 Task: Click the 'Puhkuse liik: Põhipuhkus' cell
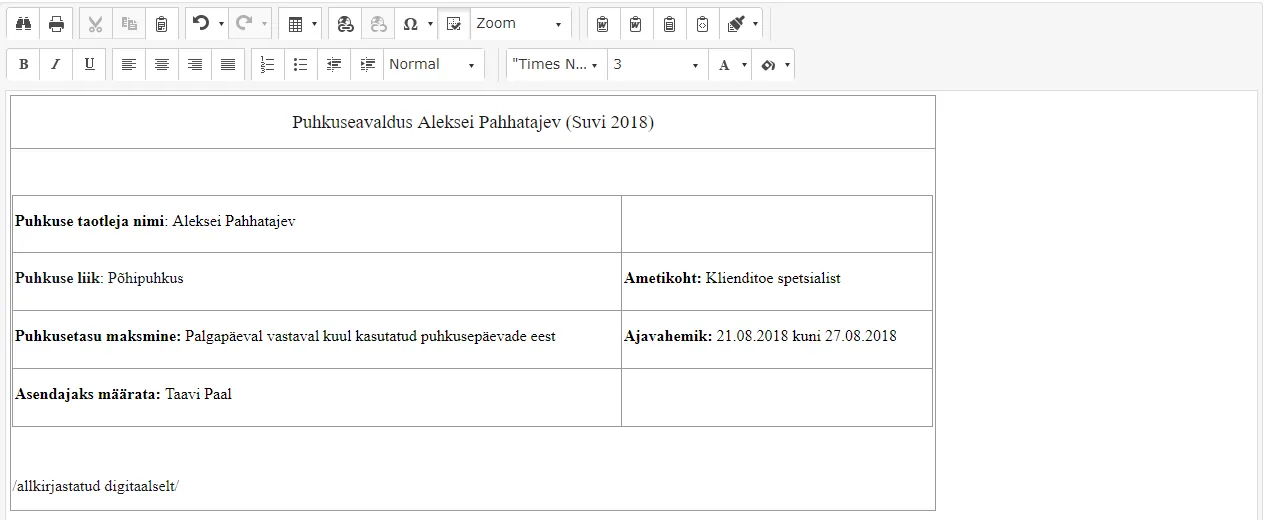point(317,281)
